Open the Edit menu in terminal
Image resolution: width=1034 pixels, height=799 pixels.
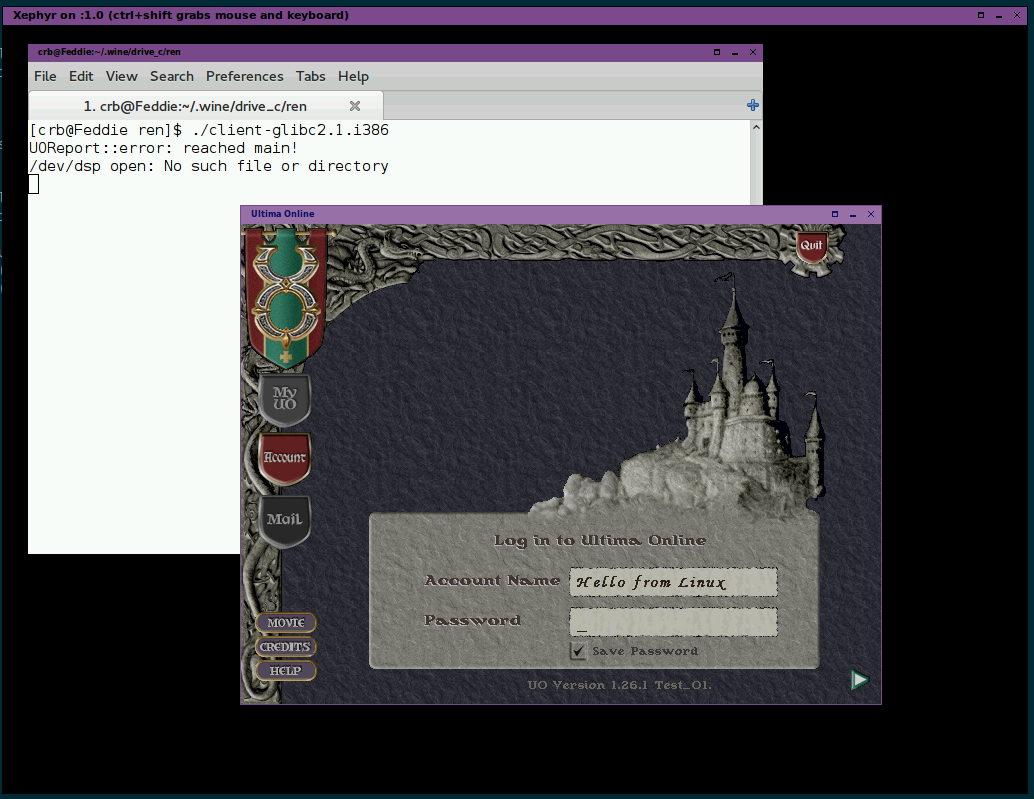[81, 76]
